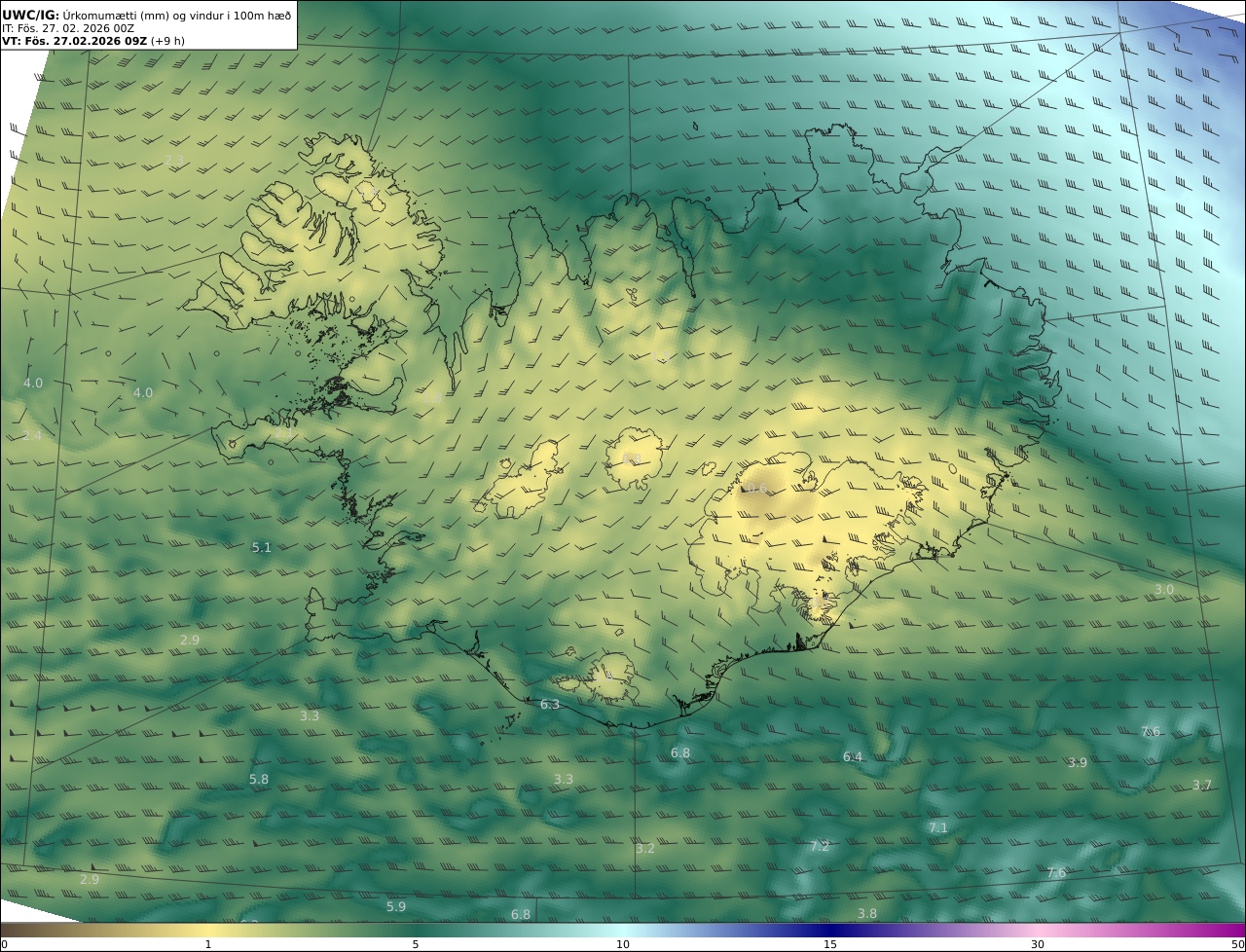
Task: Click the 5.8 precipitation value label
Action: tap(259, 780)
